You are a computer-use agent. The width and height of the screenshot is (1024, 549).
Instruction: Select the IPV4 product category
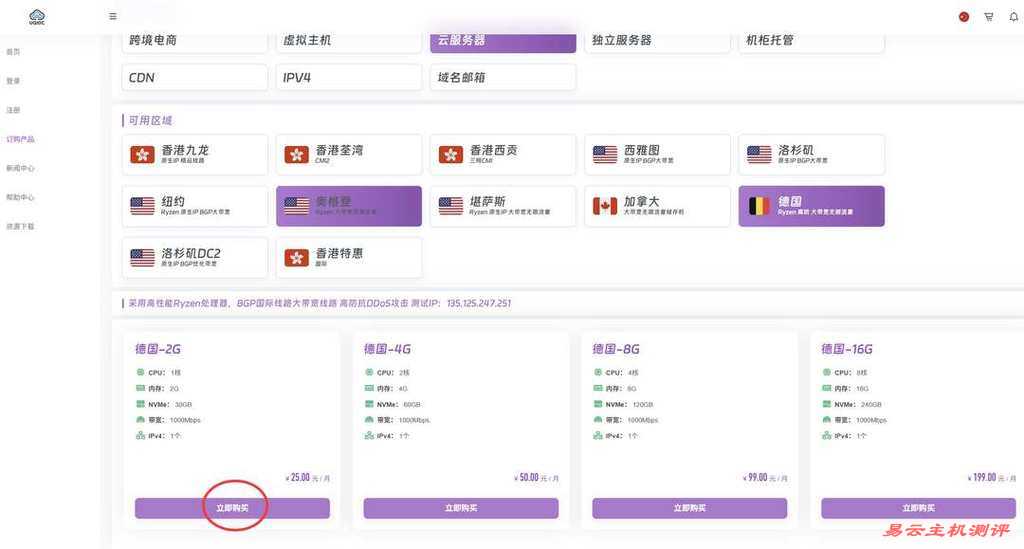pos(349,78)
